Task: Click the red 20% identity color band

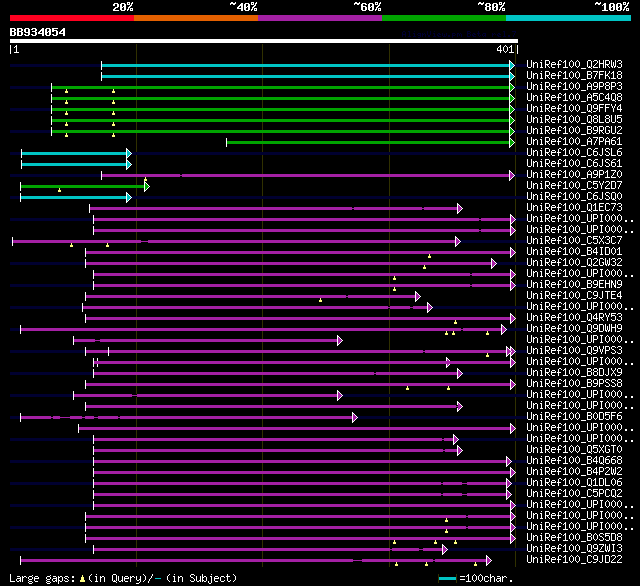Action: pos(72,18)
